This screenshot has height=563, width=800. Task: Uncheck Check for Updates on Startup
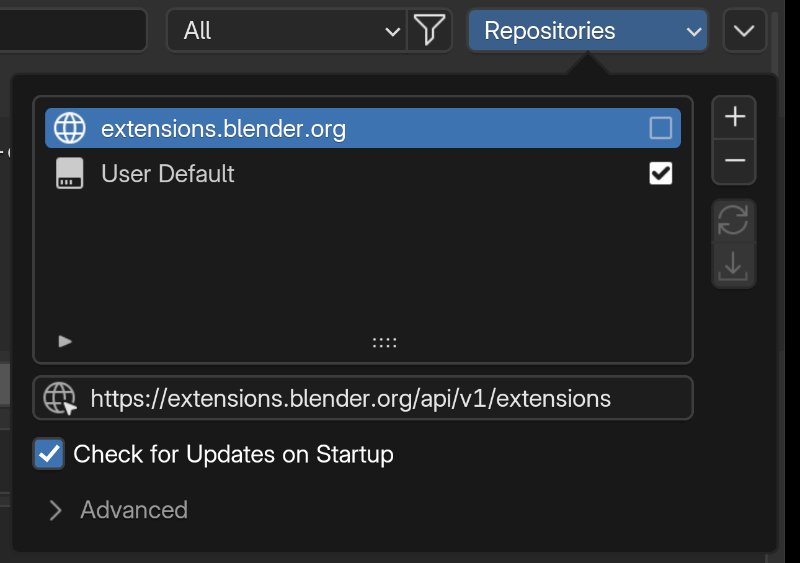click(x=48, y=454)
